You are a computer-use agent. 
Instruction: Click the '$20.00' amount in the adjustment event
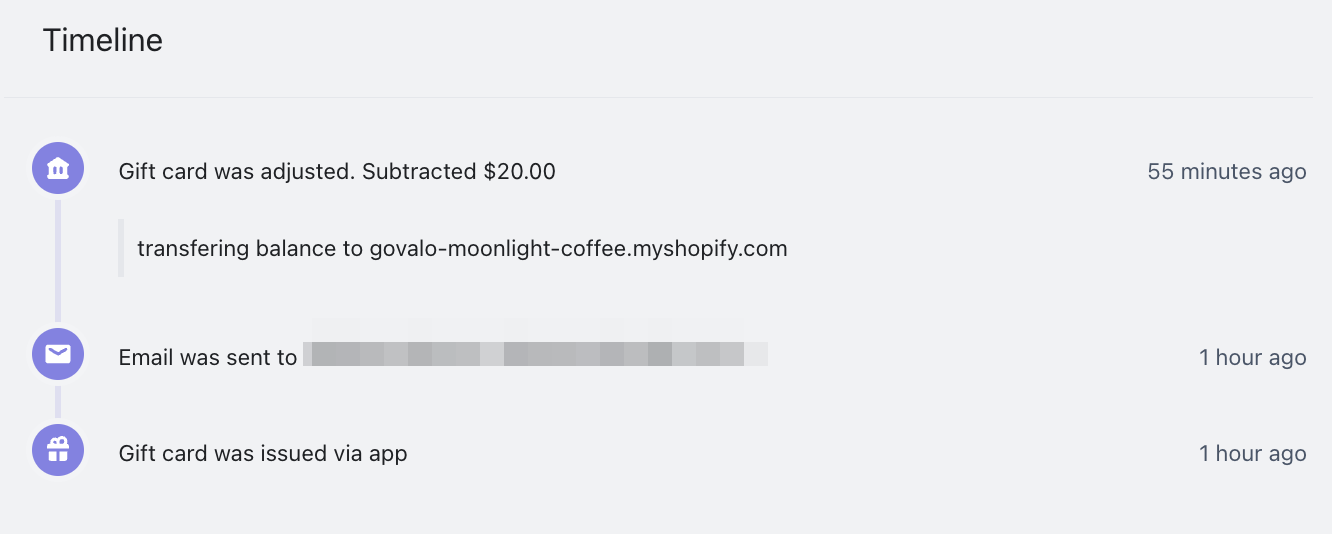(x=519, y=172)
